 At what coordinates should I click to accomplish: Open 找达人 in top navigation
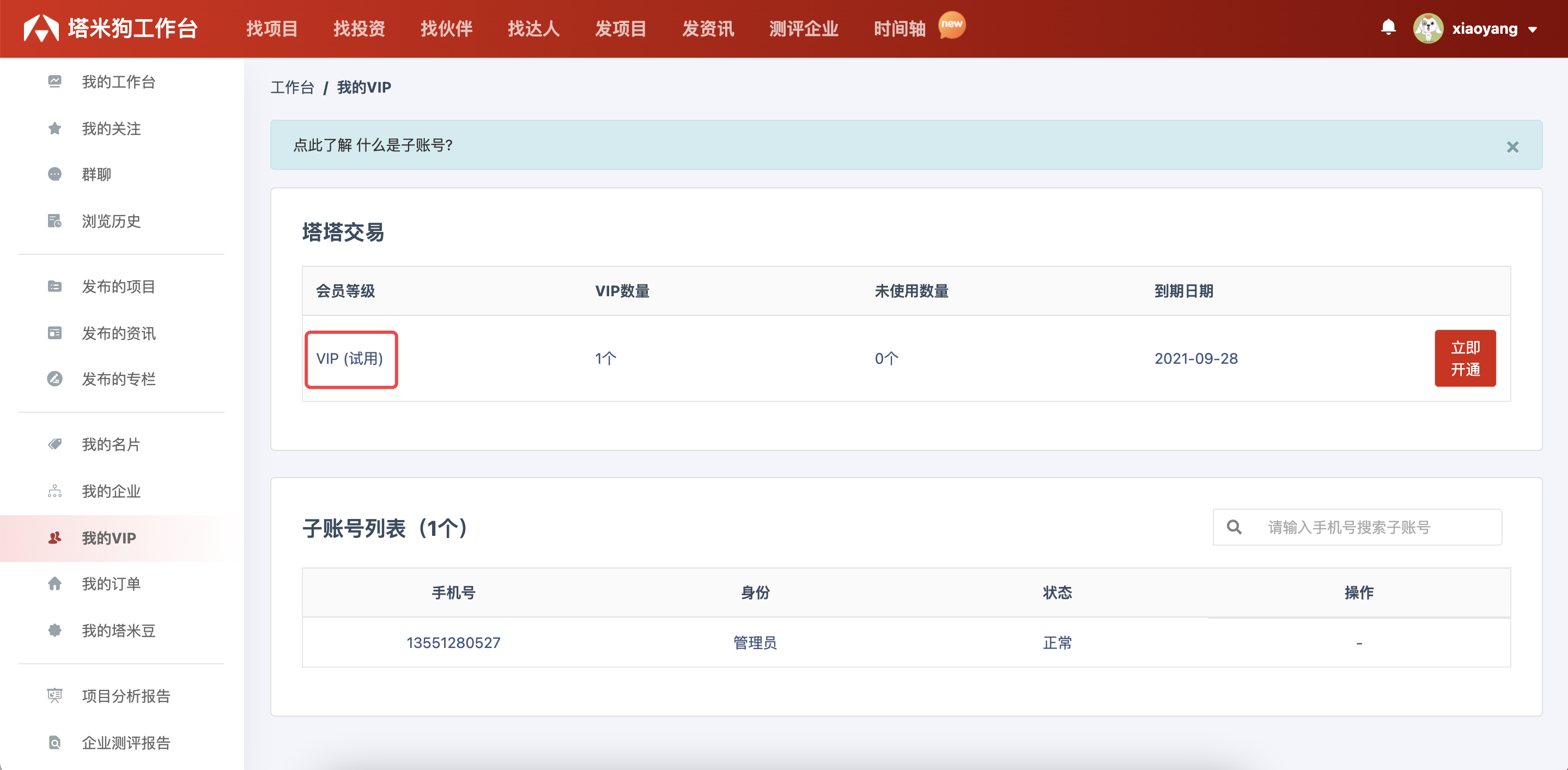(x=533, y=28)
